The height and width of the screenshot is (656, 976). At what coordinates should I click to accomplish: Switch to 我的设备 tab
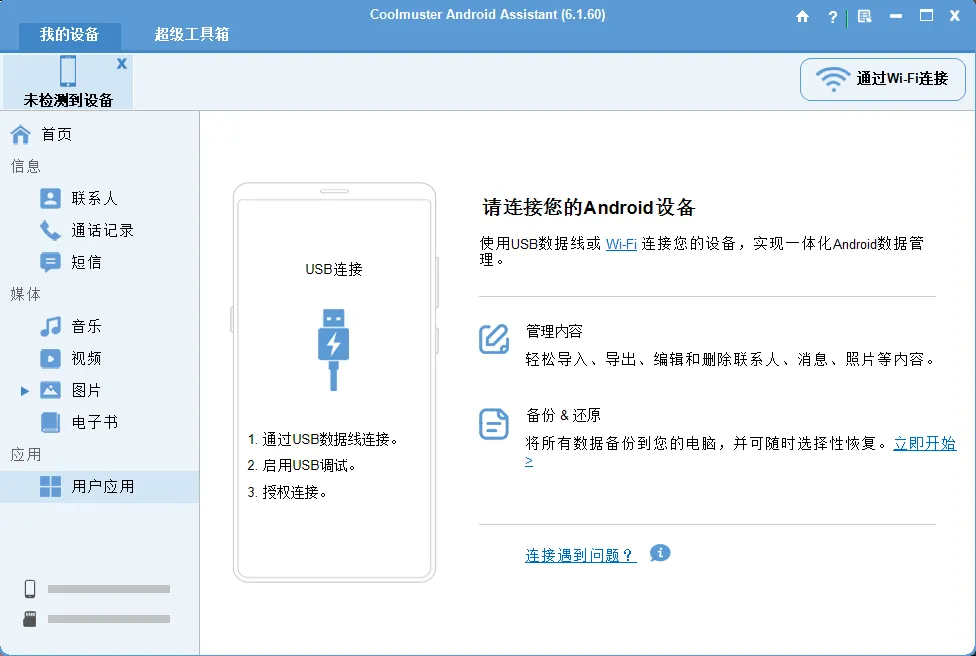(x=70, y=34)
